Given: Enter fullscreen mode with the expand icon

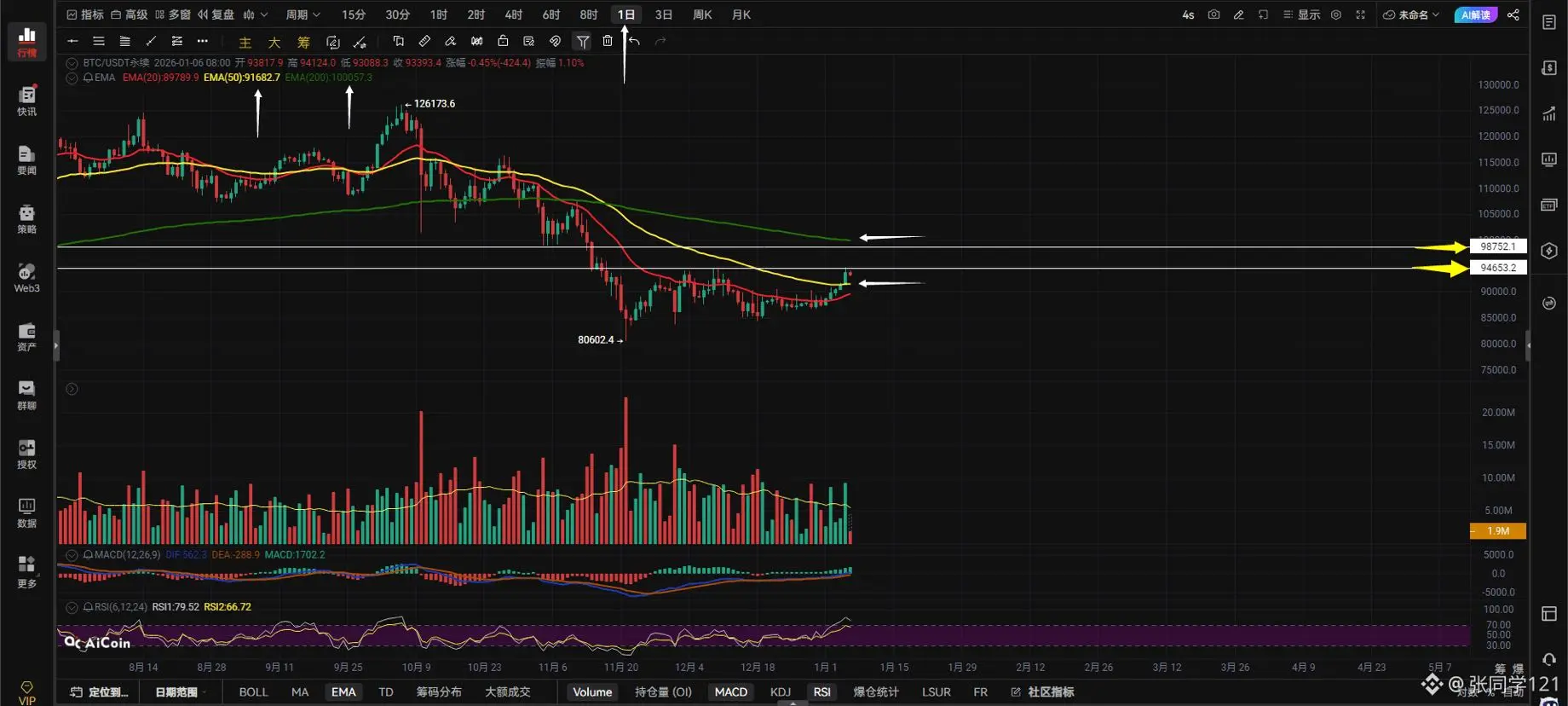Looking at the screenshot, I should point(1361,14).
